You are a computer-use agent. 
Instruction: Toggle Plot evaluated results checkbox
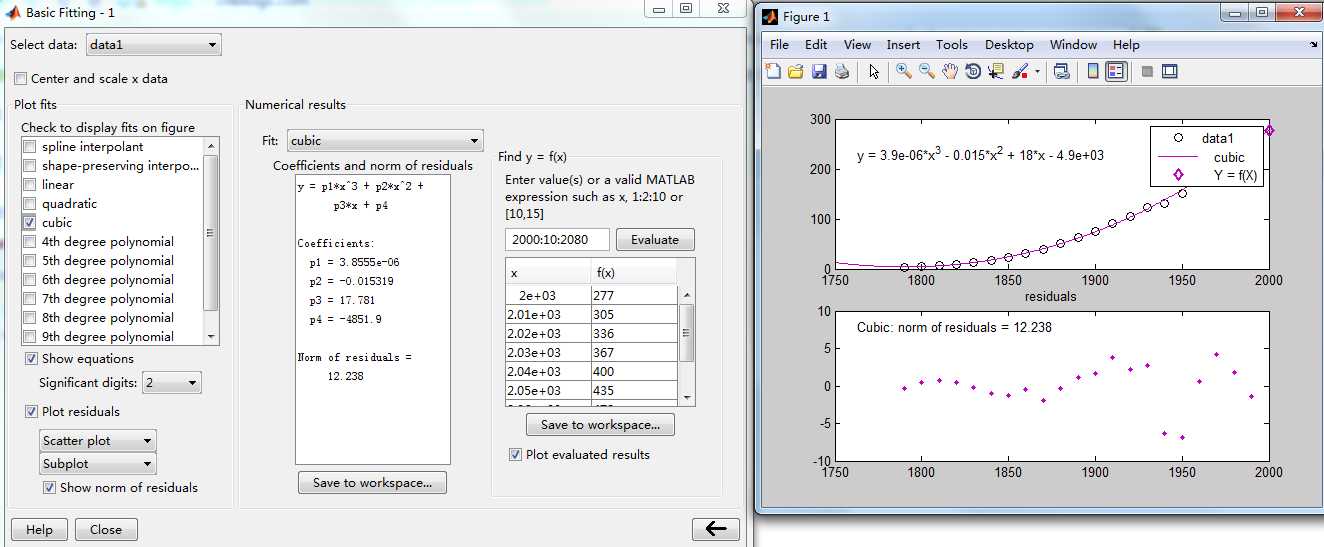coord(516,455)
